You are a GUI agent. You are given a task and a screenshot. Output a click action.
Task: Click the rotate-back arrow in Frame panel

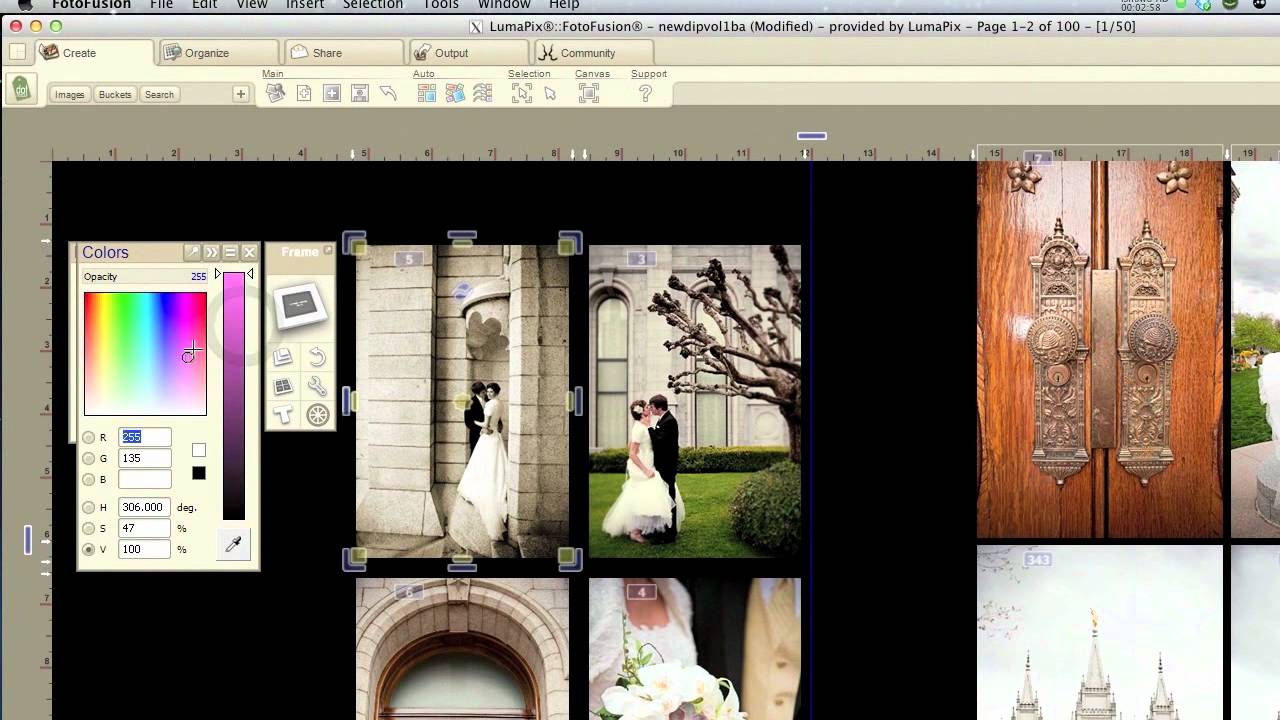point(317,357)
